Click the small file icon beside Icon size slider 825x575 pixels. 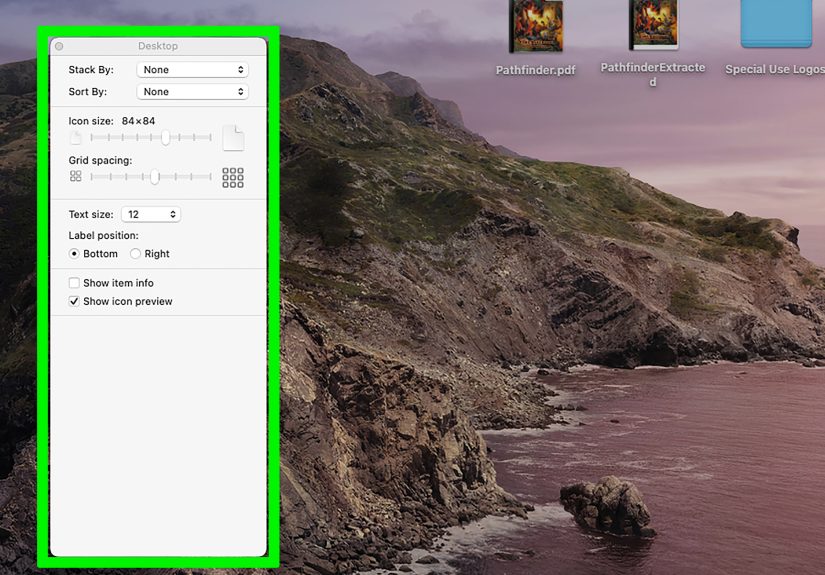tap(76, 138)
